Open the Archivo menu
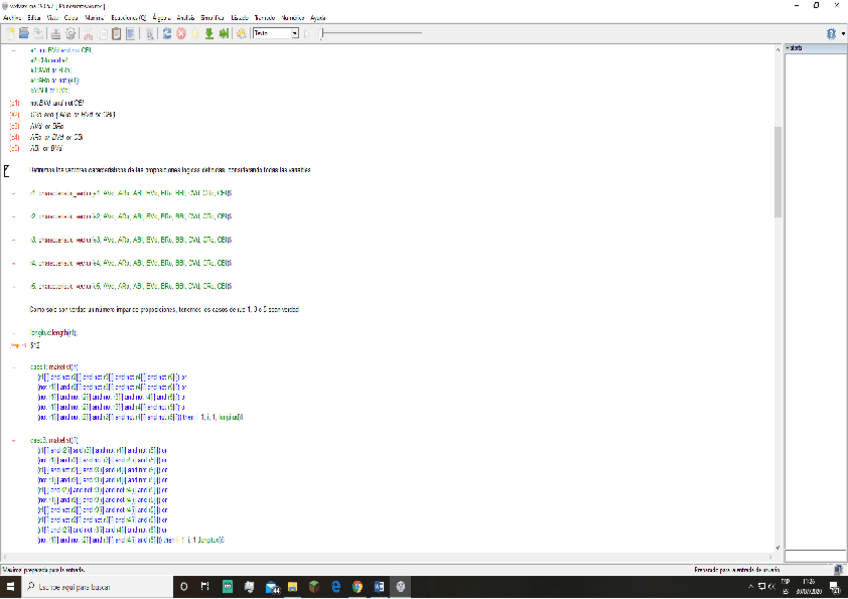 (x=11, y=18)
